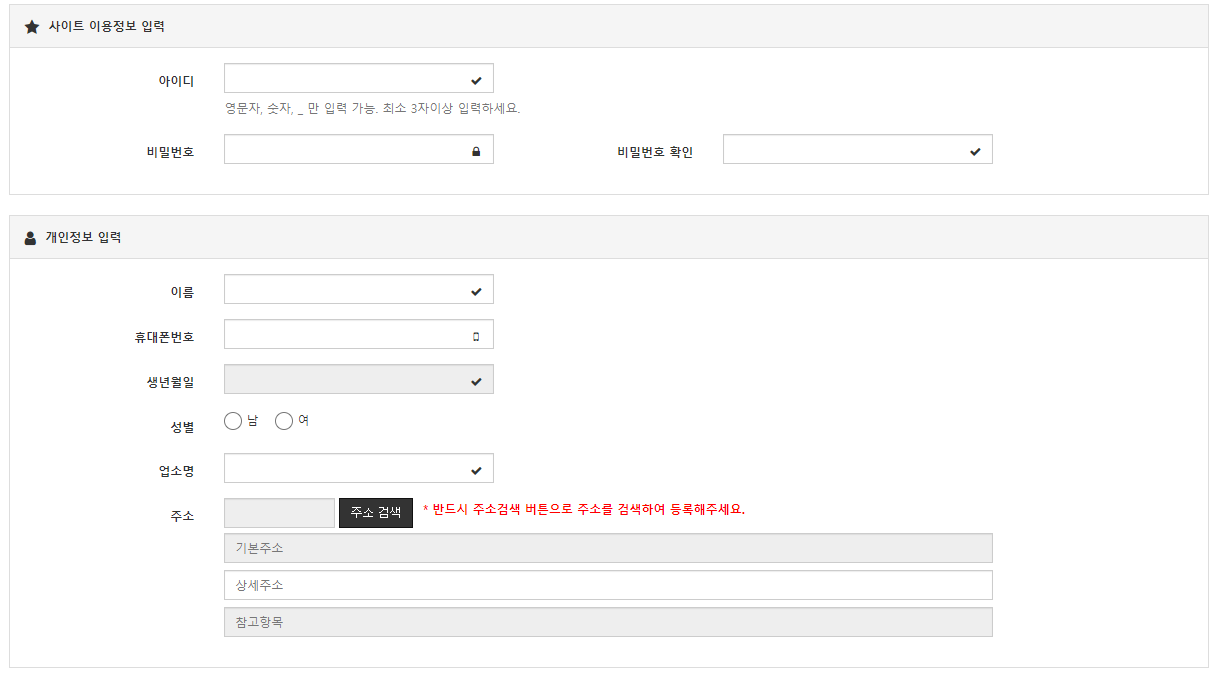1225x678 pixels.
Task: Click the zip code field next to 주소
Action: click(x=279, y=512)
